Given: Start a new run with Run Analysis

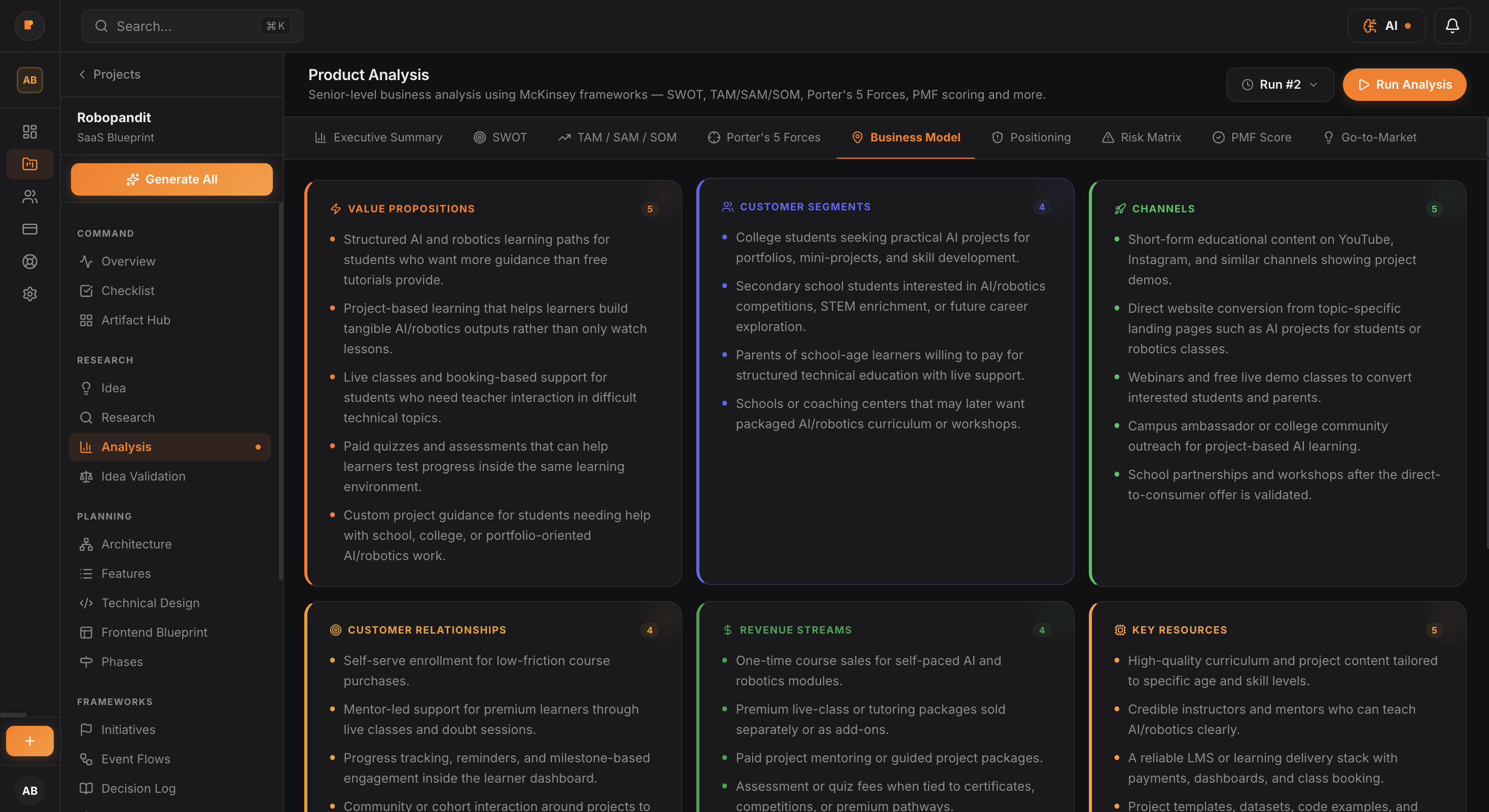Looking at the screenshot, I should 1405,84.
